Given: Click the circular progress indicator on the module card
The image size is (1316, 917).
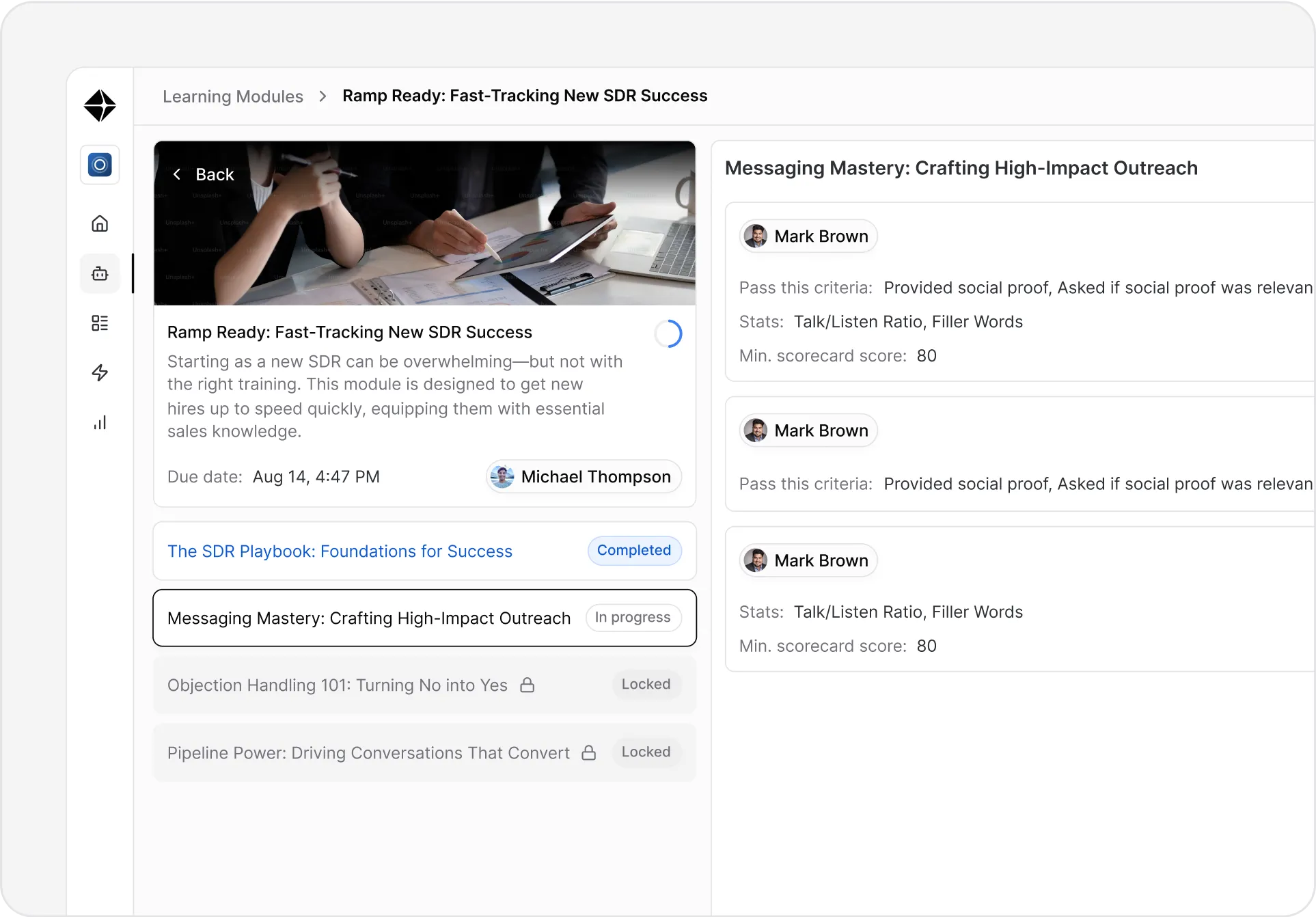Looking at the screenshot, I should click(669, 333).
